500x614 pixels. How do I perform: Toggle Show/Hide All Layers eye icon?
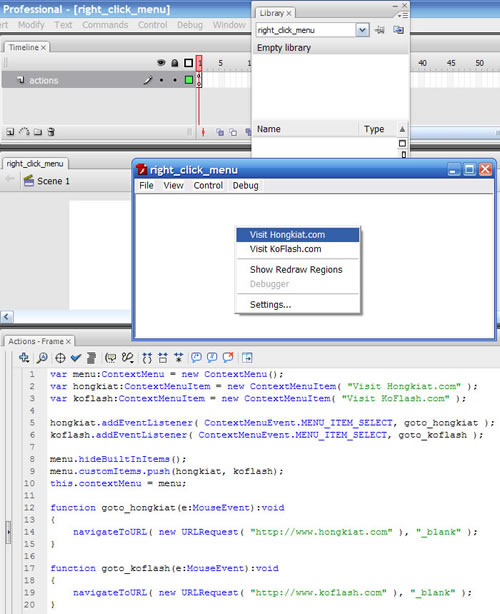(x=161, y=63)
